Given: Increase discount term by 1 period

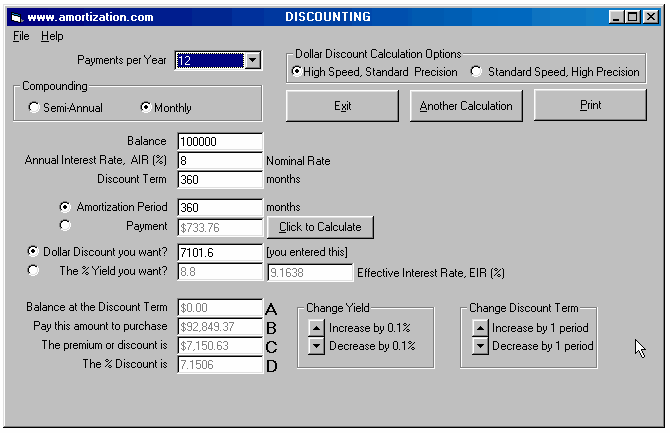Looking at the screenshot, I should (x=479, y=328).
